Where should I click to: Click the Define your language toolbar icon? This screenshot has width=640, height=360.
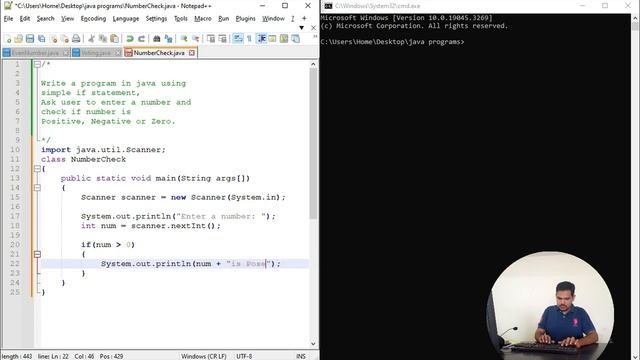pyautogui.click(x=272, y=39)
